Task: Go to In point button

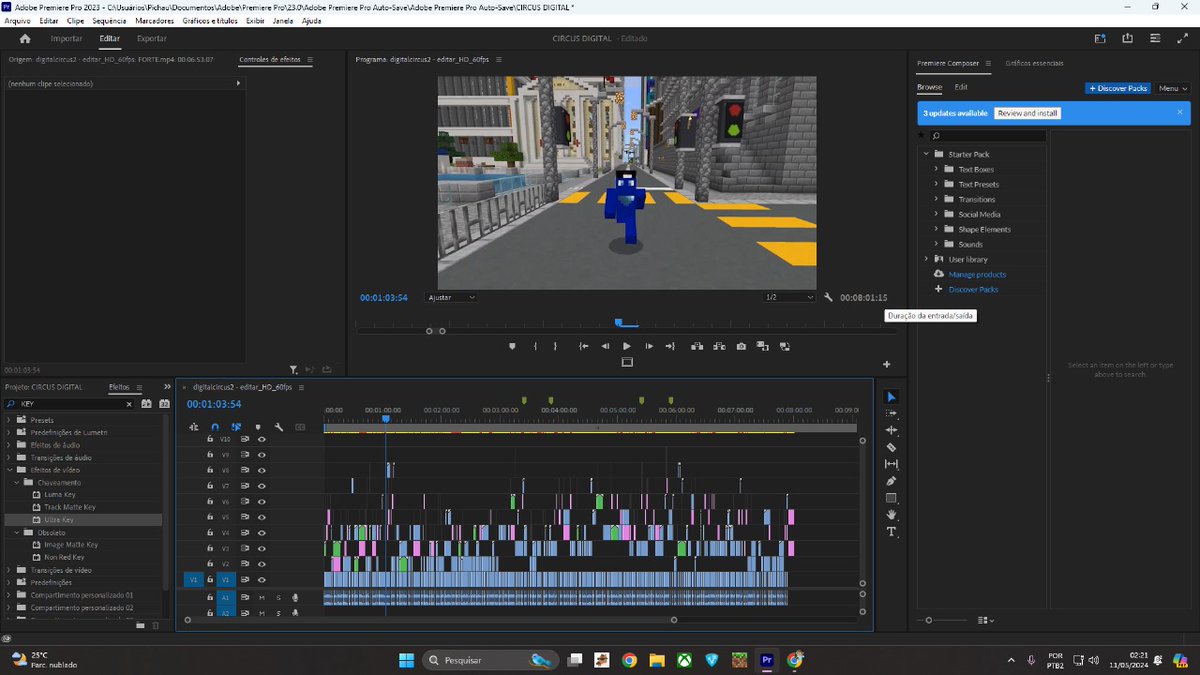Action: point(583,346)
